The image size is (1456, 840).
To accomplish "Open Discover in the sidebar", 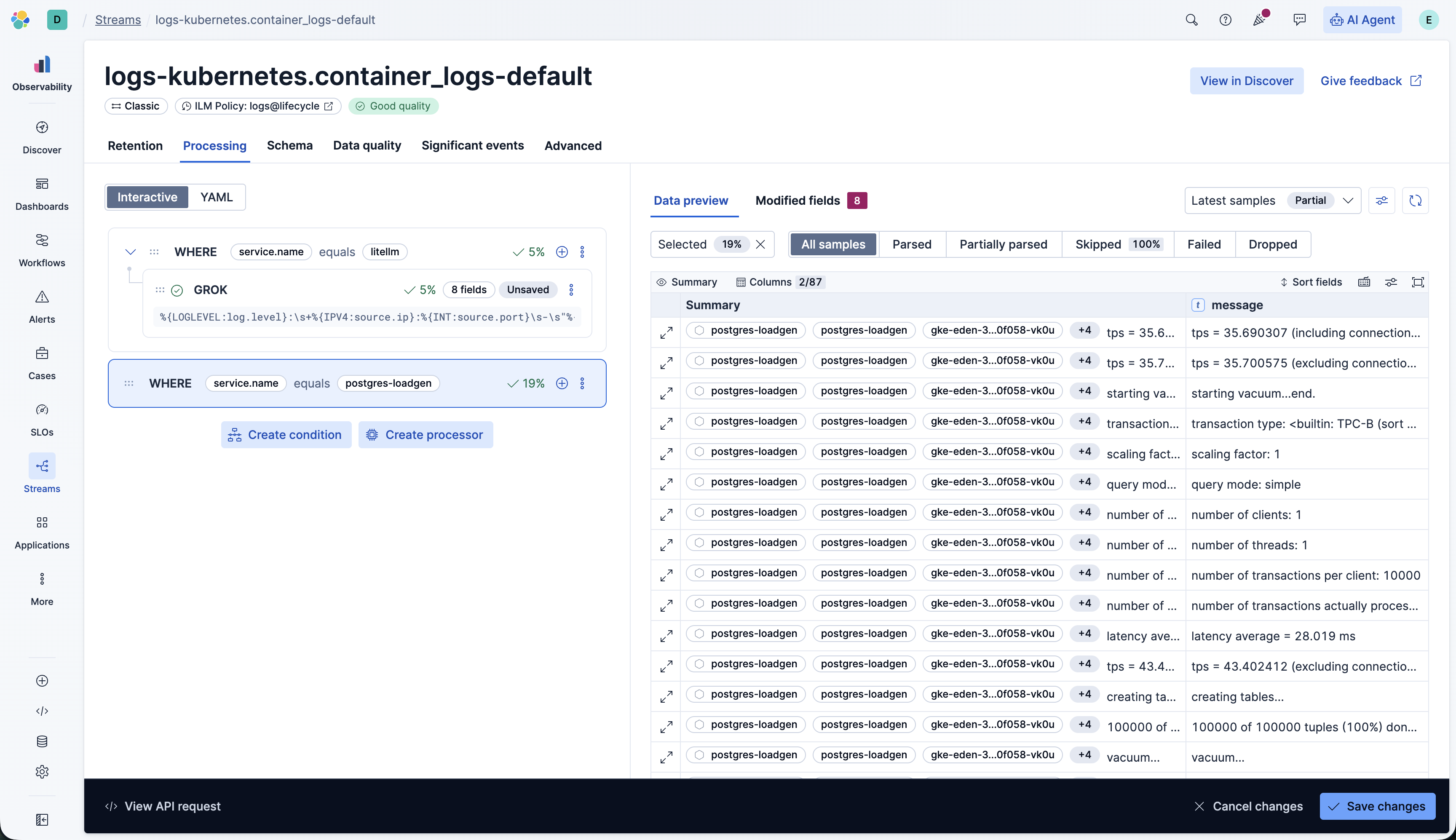I will pyautogui.click(x=42, y=137).
